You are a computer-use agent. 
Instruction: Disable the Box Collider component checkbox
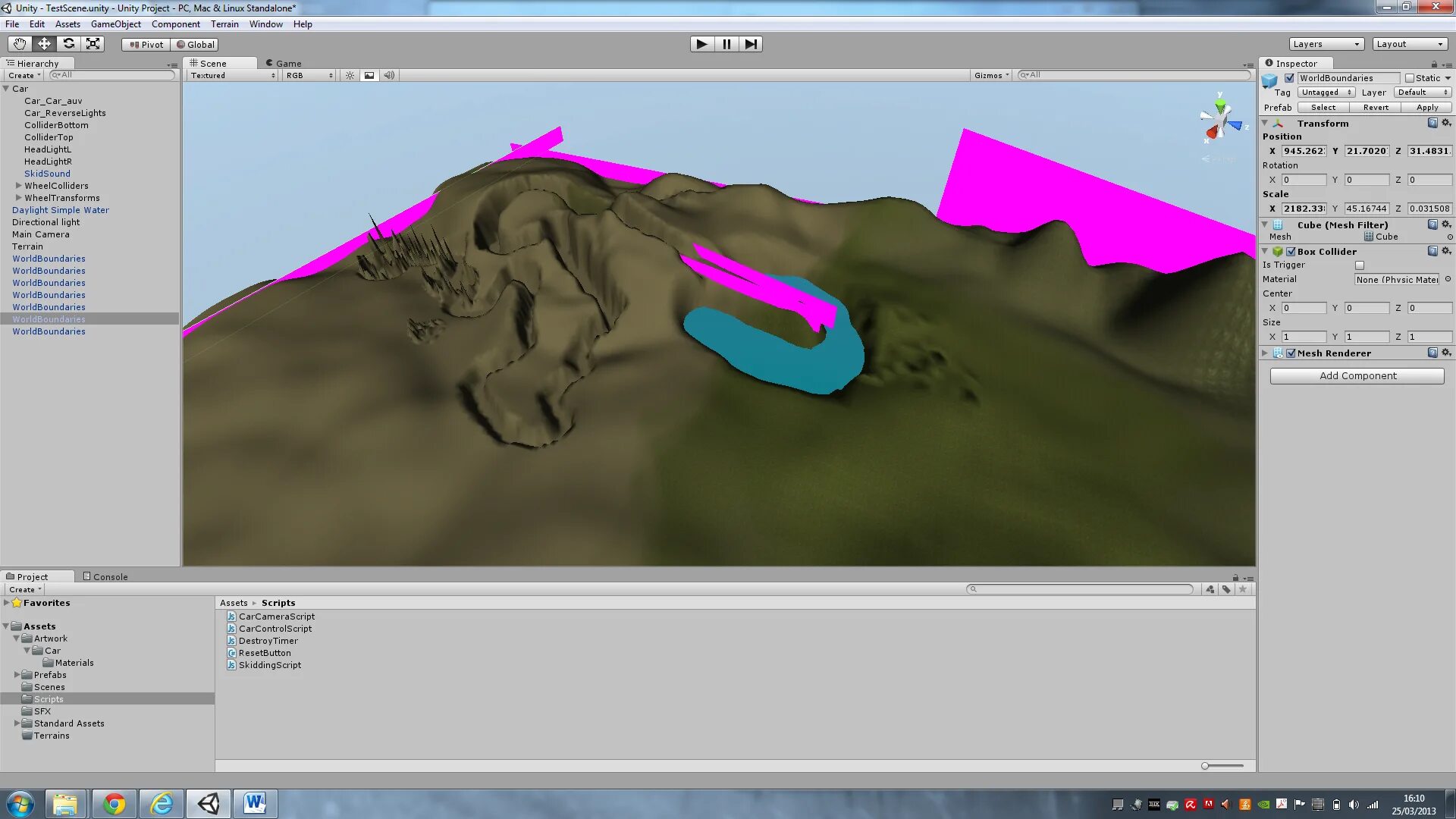click(1291, 252)
